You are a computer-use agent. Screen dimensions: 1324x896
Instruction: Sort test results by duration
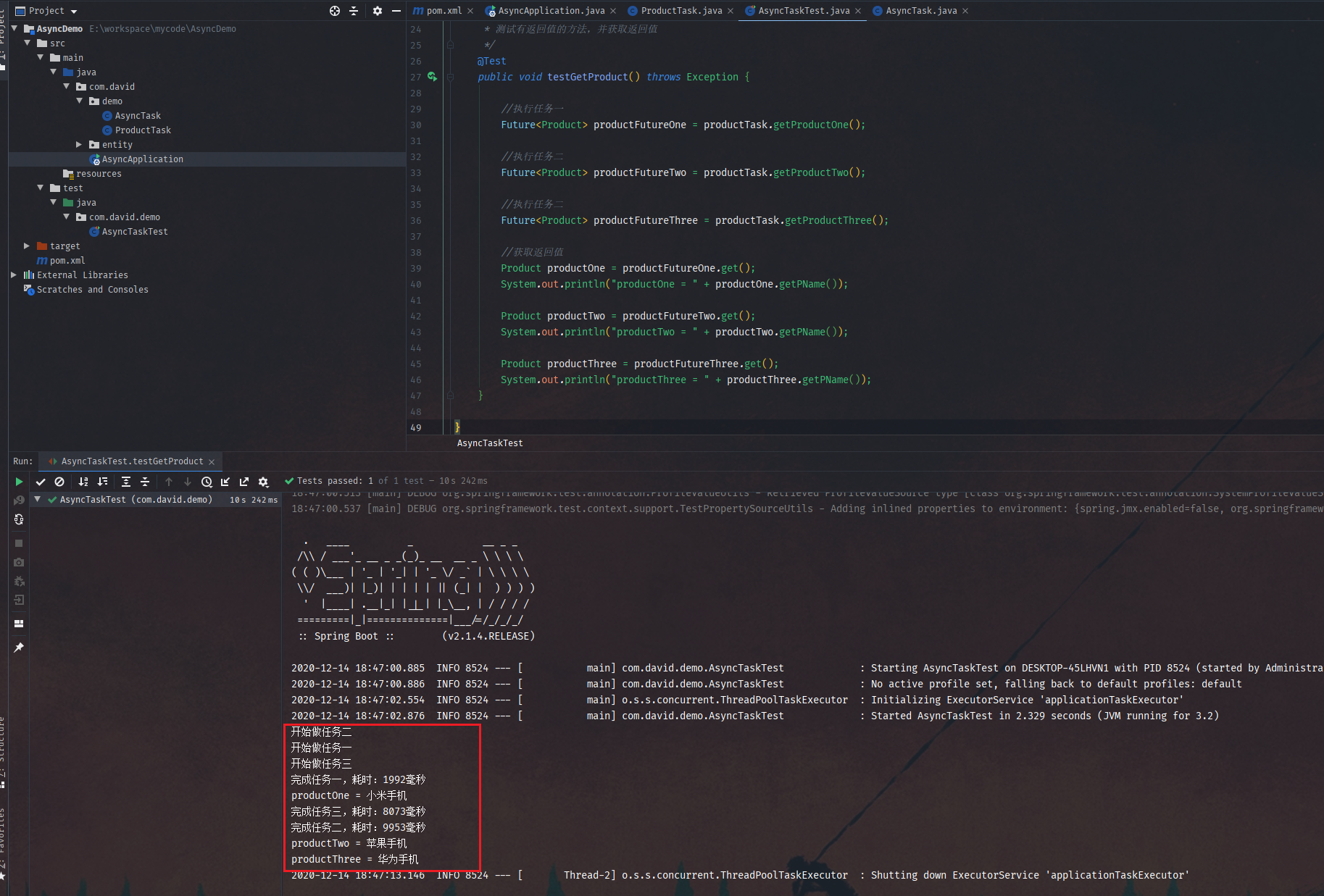click(102, 482)
